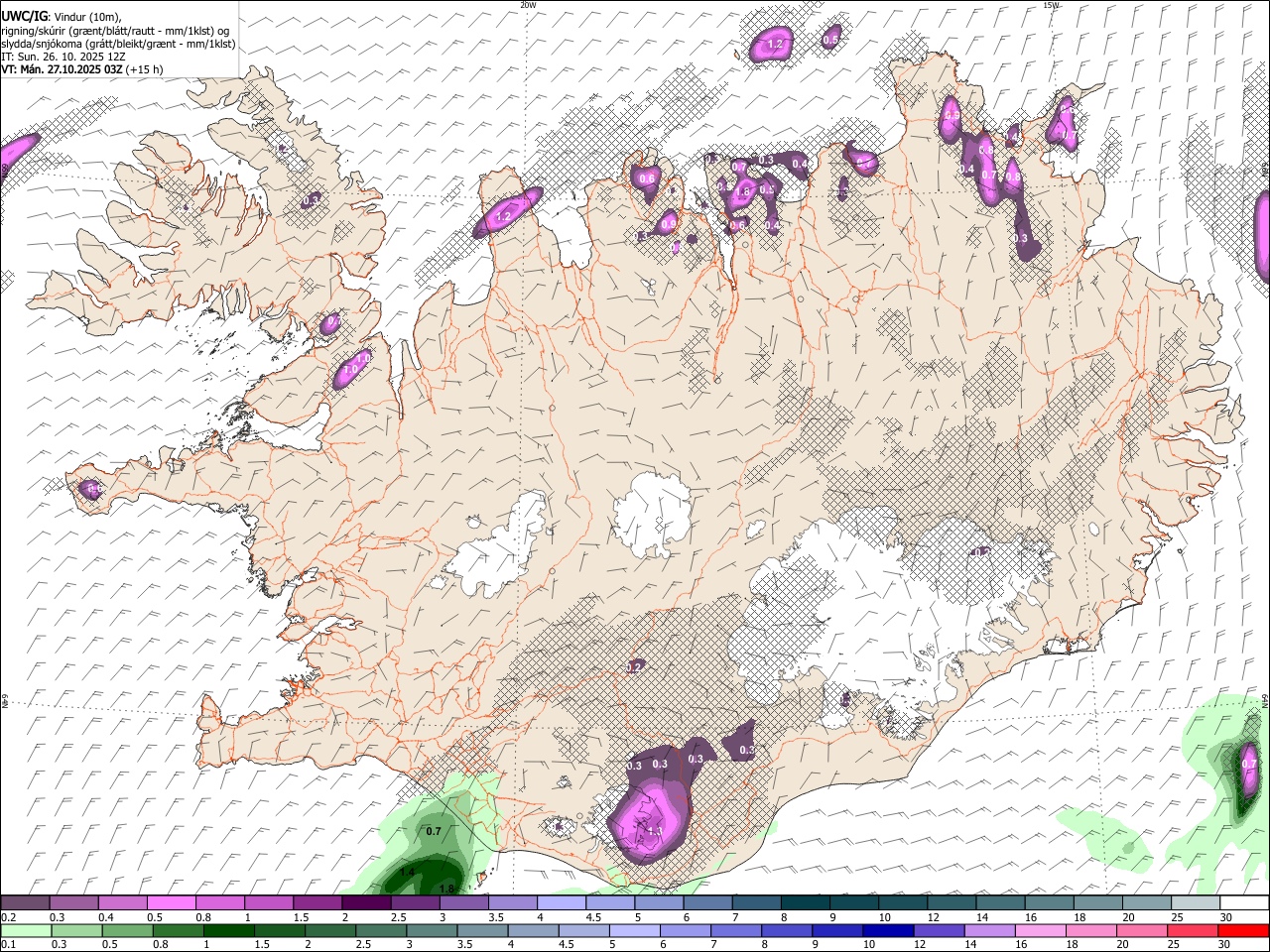The image size is (1270, 952).
Task: Click the bright red 30 swatch on rain scale
Action: click(x=1243, y=931)
